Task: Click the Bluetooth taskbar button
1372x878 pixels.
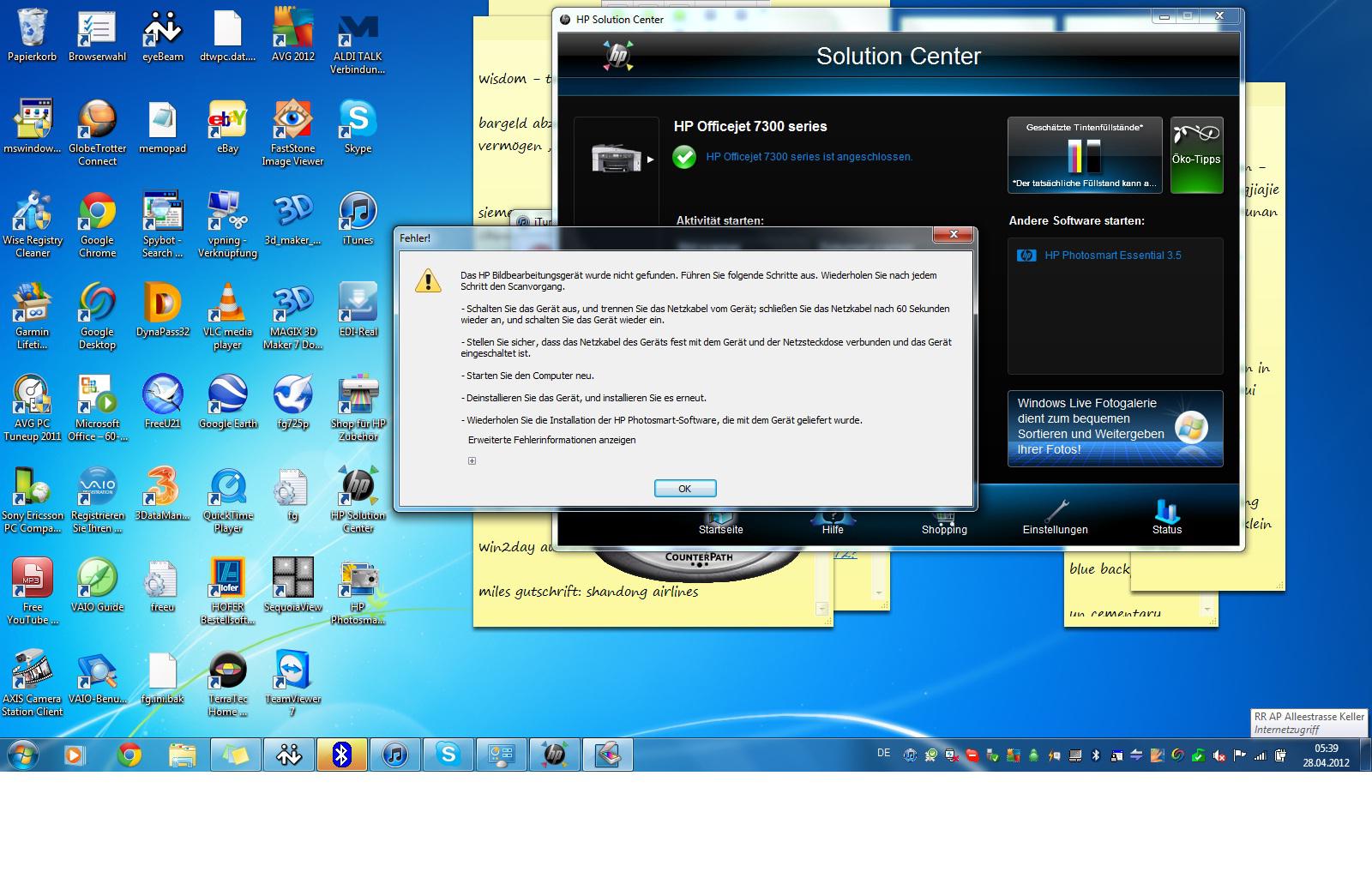Action: coord(341,755)
